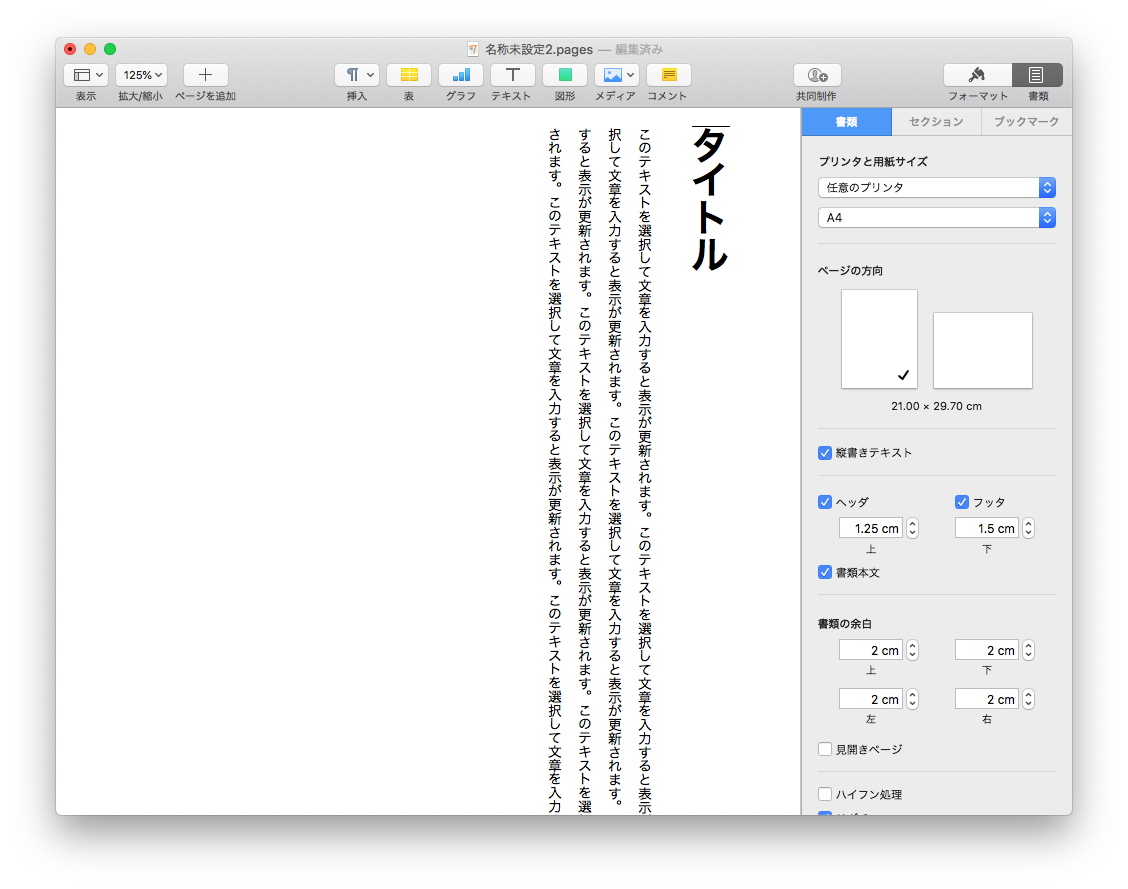The height and width of the screenshot is (889, 1128).
Task: Open the Format paintbrush panel
Action: click(x=977, y=75)
